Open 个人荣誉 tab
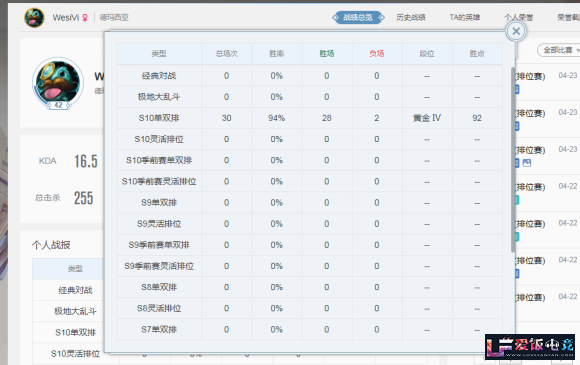The height and width of the screenshot is (365, 580). tap(518, 17)
